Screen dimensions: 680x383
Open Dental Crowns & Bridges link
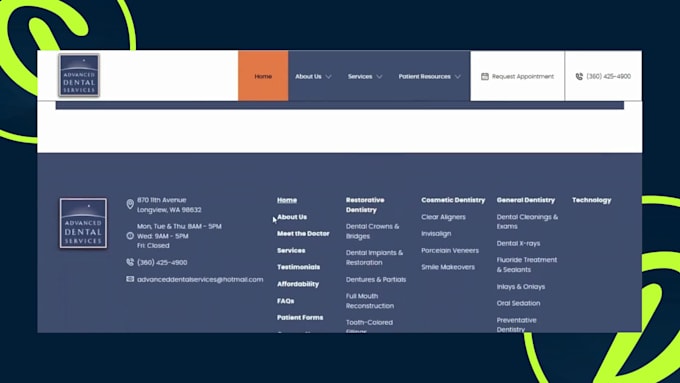tap(373, 231)
